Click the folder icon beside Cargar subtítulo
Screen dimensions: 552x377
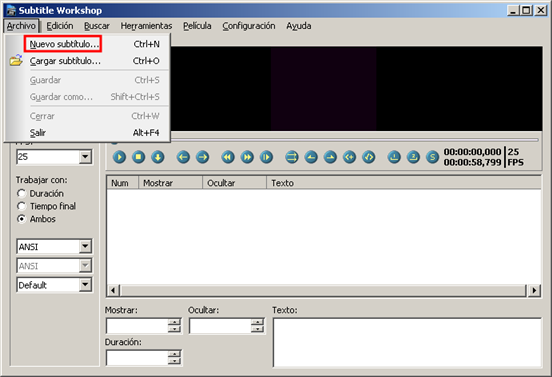click(x=16, y=61)
